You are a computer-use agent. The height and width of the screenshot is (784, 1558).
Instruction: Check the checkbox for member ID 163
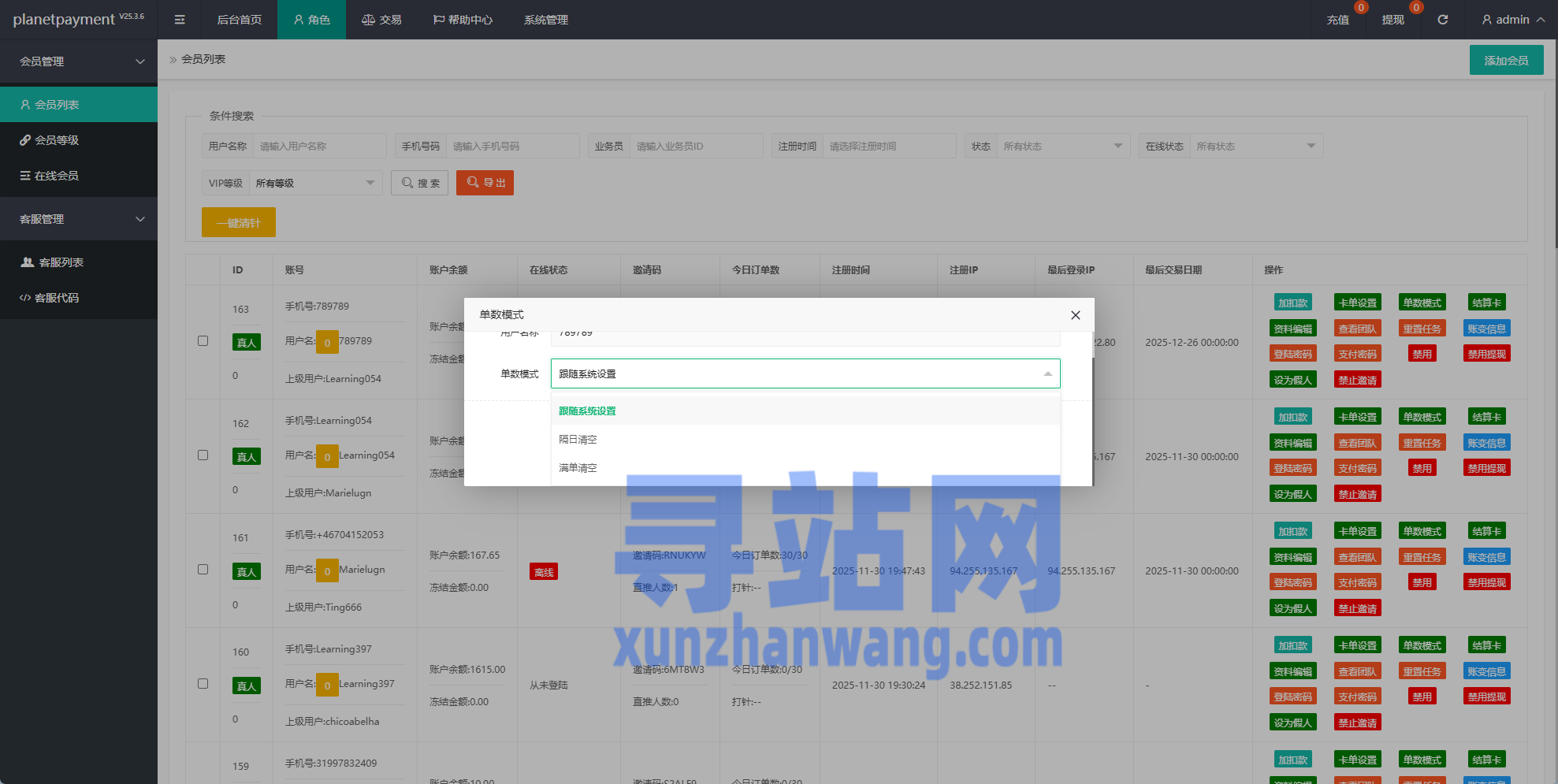pos(203,340)
